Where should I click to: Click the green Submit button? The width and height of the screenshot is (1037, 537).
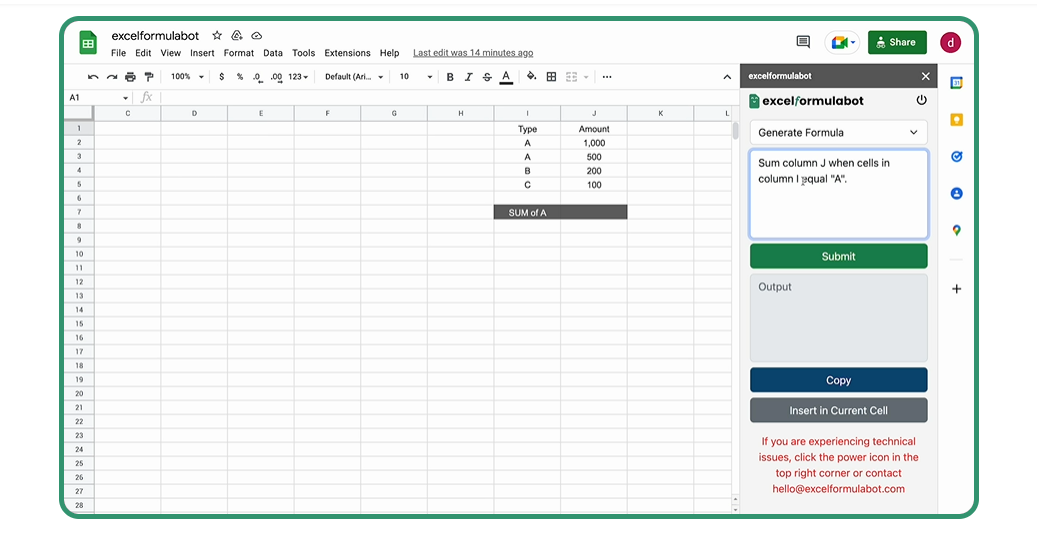pos(838,256)
